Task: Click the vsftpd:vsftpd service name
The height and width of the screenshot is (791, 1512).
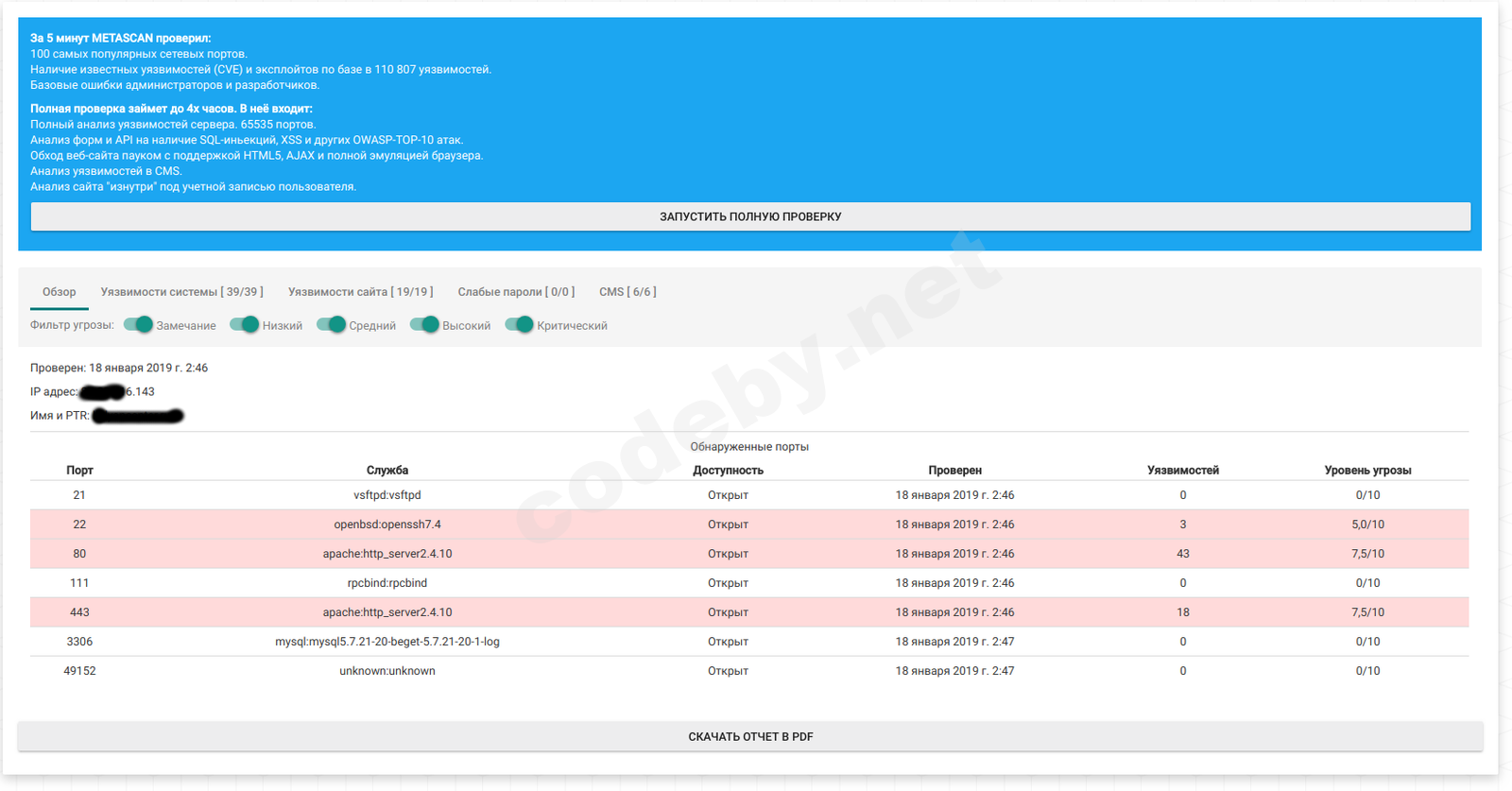Action: (387, 495)
